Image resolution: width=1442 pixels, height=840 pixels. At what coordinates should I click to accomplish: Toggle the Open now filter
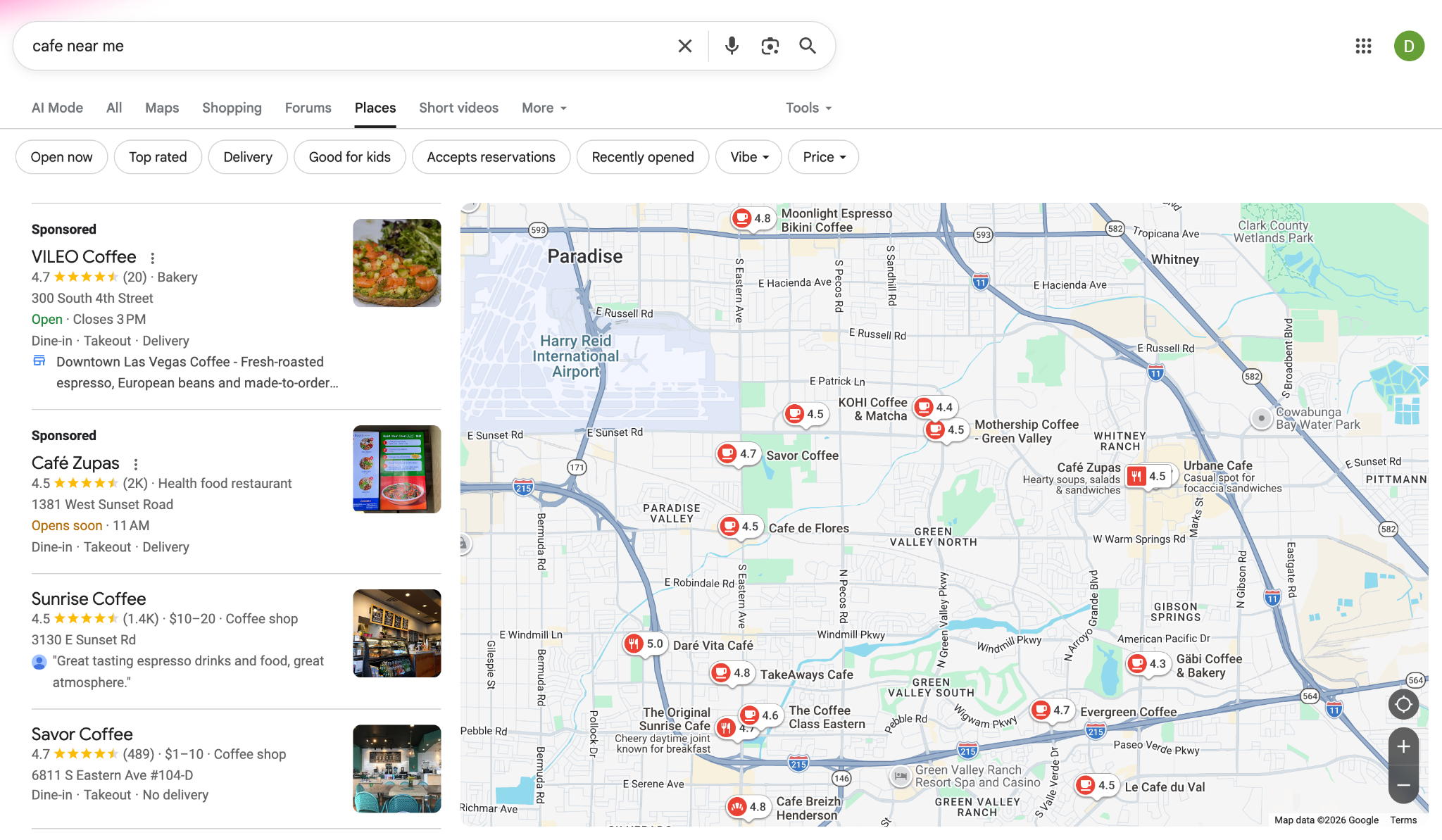[x=61, y=157]
